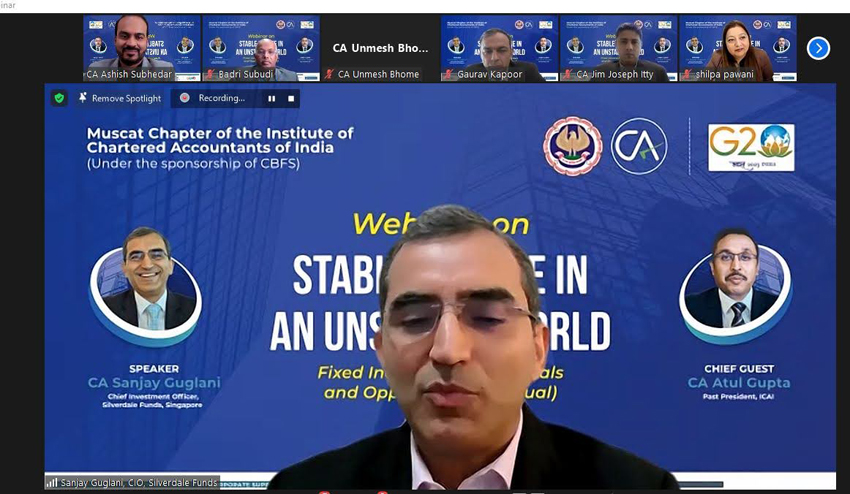Viewport: 850px width, 494px height.
Task: Click muted mic icon next to Badri Subudi
Action: (x=210, y=74)
